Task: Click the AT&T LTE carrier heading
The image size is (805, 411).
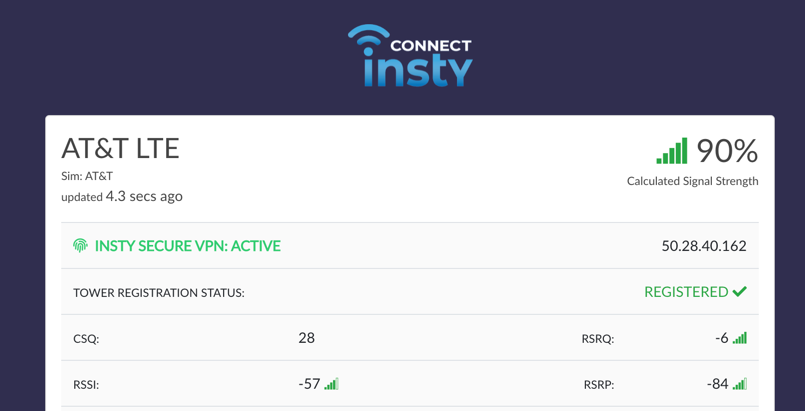Action: 120,148
